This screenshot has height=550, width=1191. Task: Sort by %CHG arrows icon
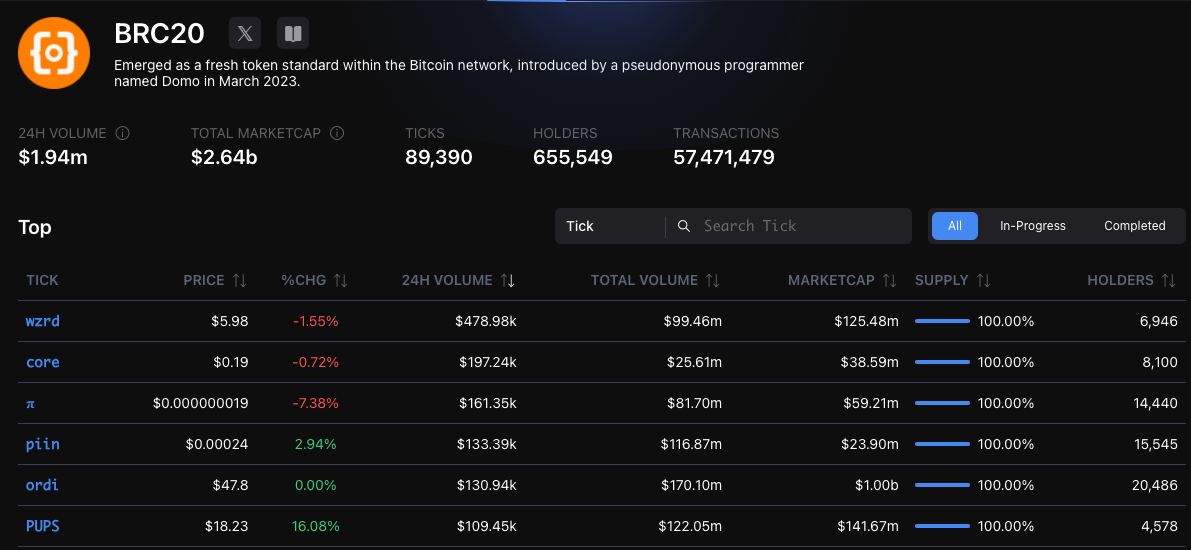click(341, 281)
